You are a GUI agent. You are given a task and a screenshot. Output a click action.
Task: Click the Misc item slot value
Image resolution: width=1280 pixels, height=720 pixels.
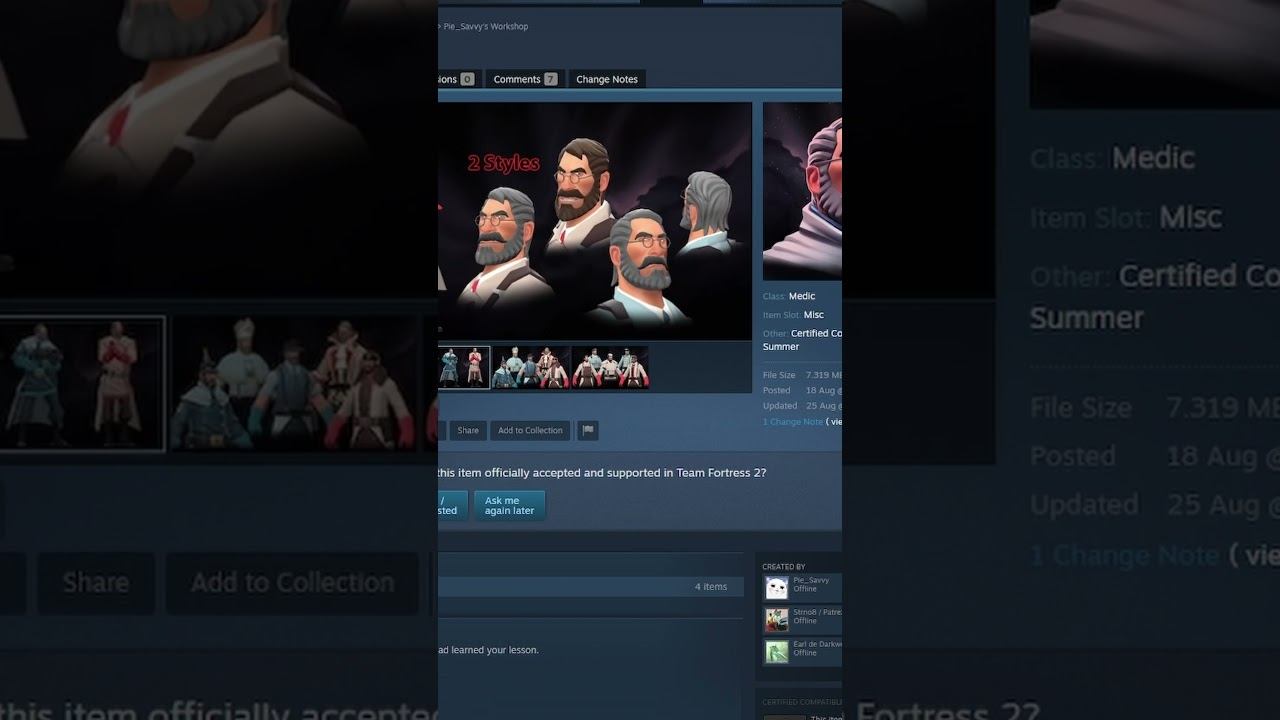814,315
